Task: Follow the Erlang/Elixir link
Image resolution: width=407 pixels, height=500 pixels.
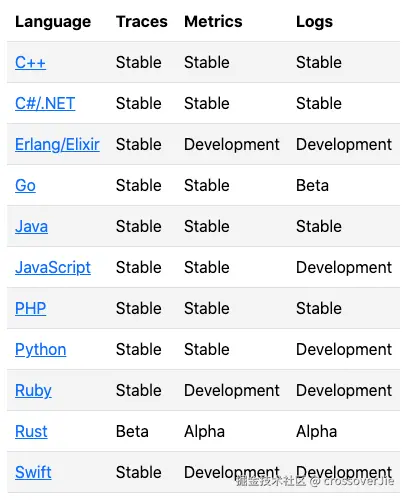Action: [x=57, y=145]
